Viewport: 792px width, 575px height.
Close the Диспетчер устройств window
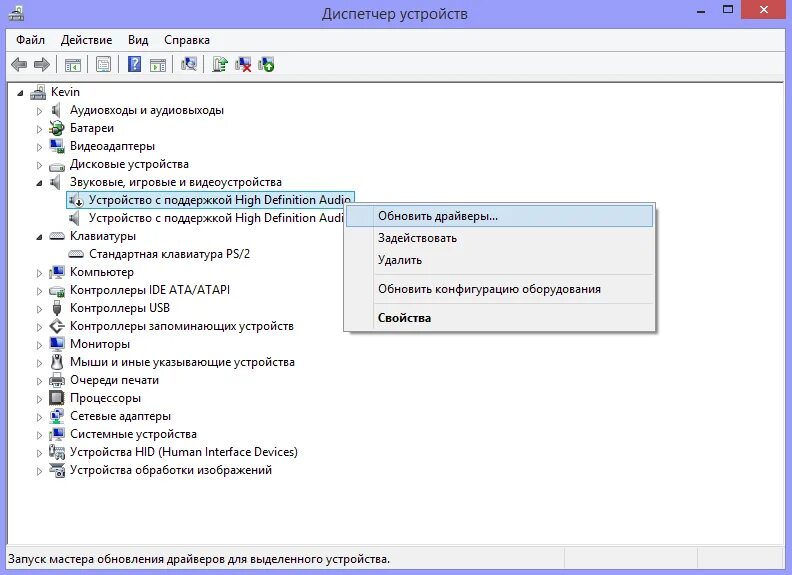tap(763, 10)
